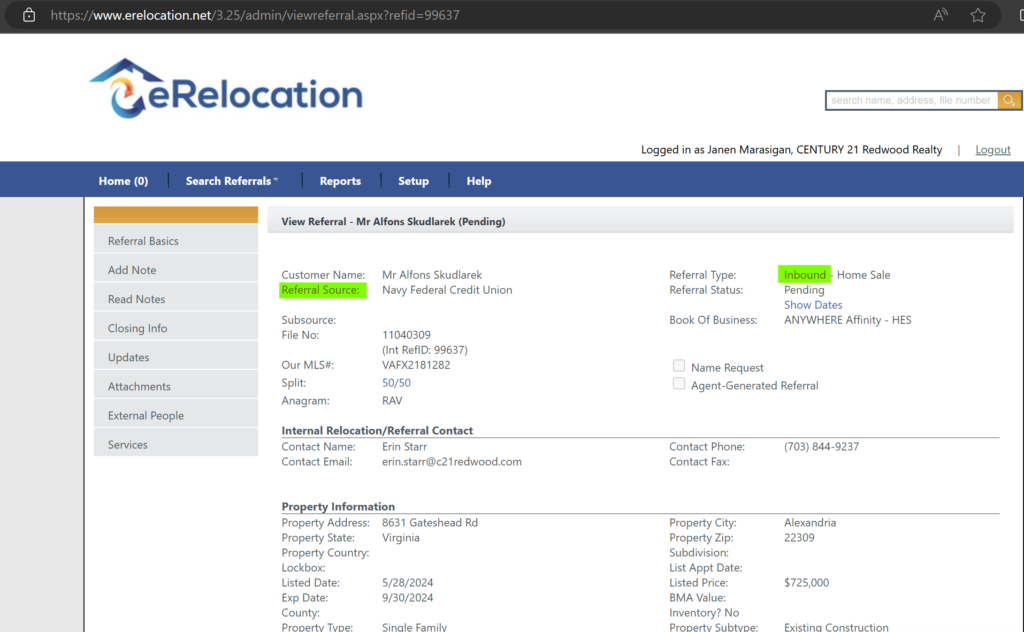Open Updates in sidebar
1024x632 pixels.
176,357
